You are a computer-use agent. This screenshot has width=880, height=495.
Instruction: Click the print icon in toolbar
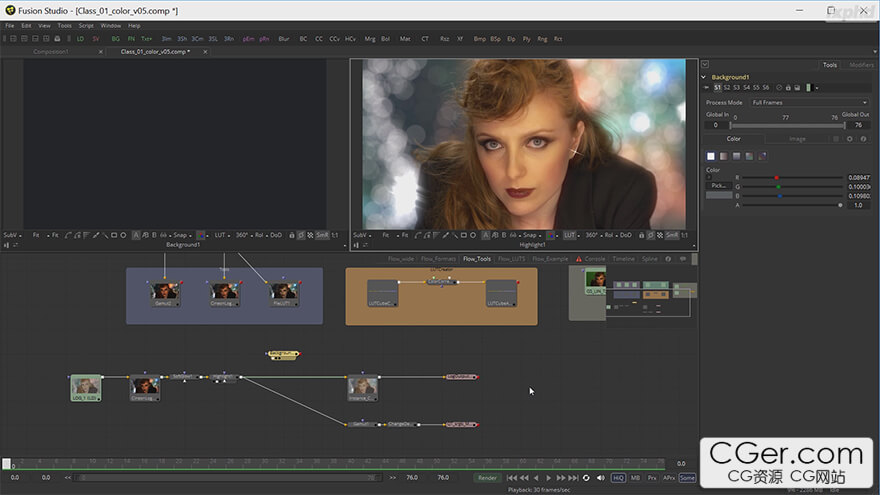click(x=57, y=39)
